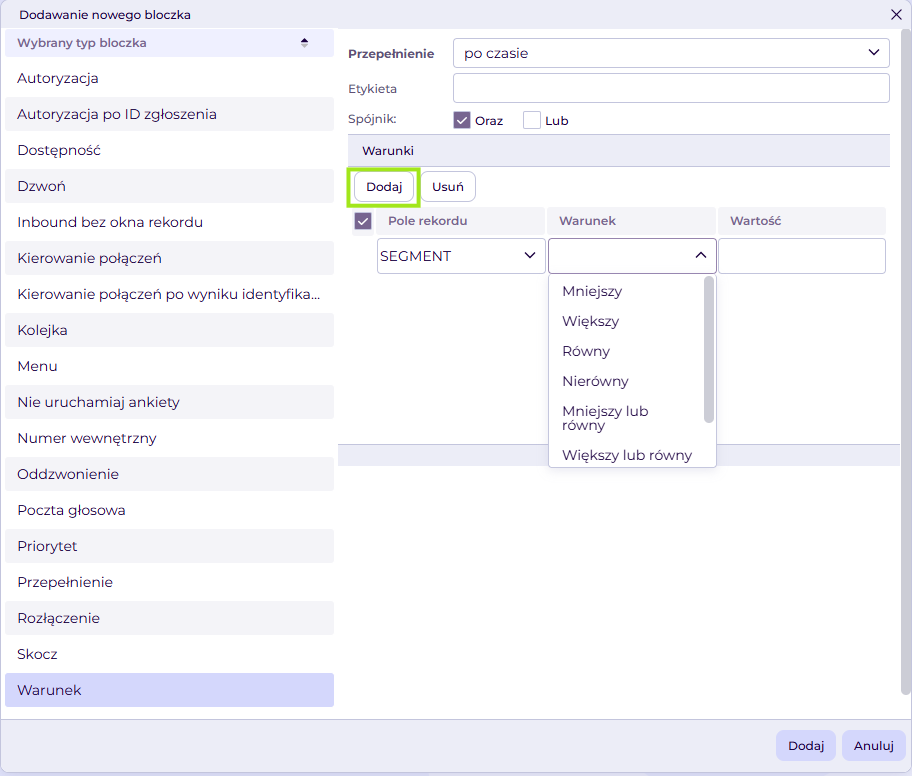912x776 pixels.
Task: Choose Większy condition option
Action: [626, 322]
